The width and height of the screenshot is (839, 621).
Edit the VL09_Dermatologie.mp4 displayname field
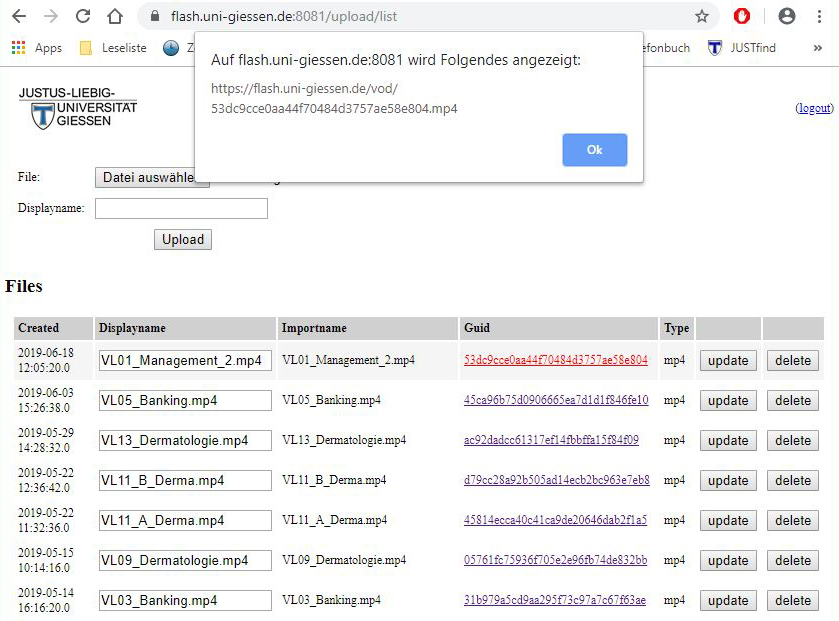(185, 560)
